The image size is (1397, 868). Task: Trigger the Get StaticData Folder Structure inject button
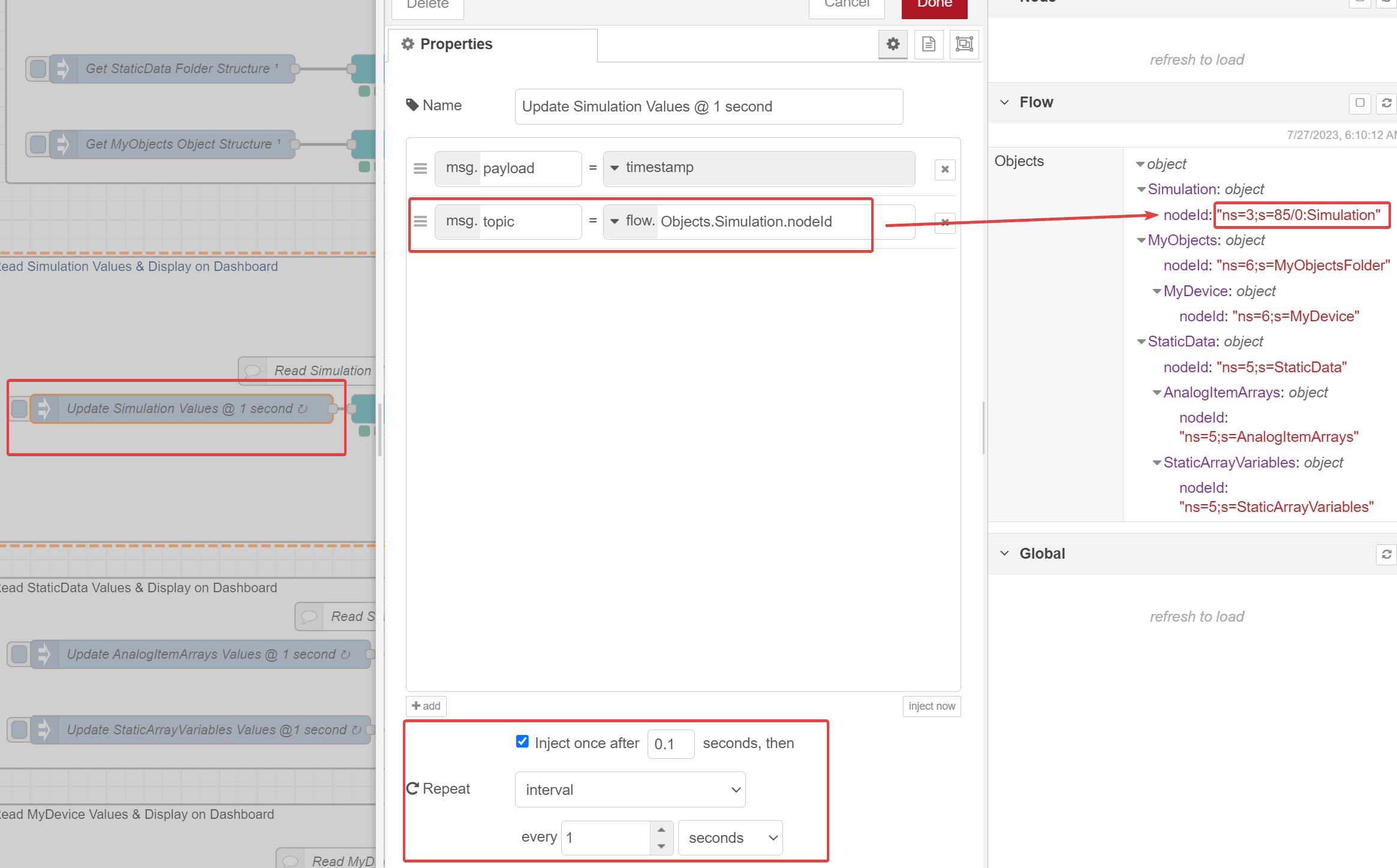click(38, 69)
